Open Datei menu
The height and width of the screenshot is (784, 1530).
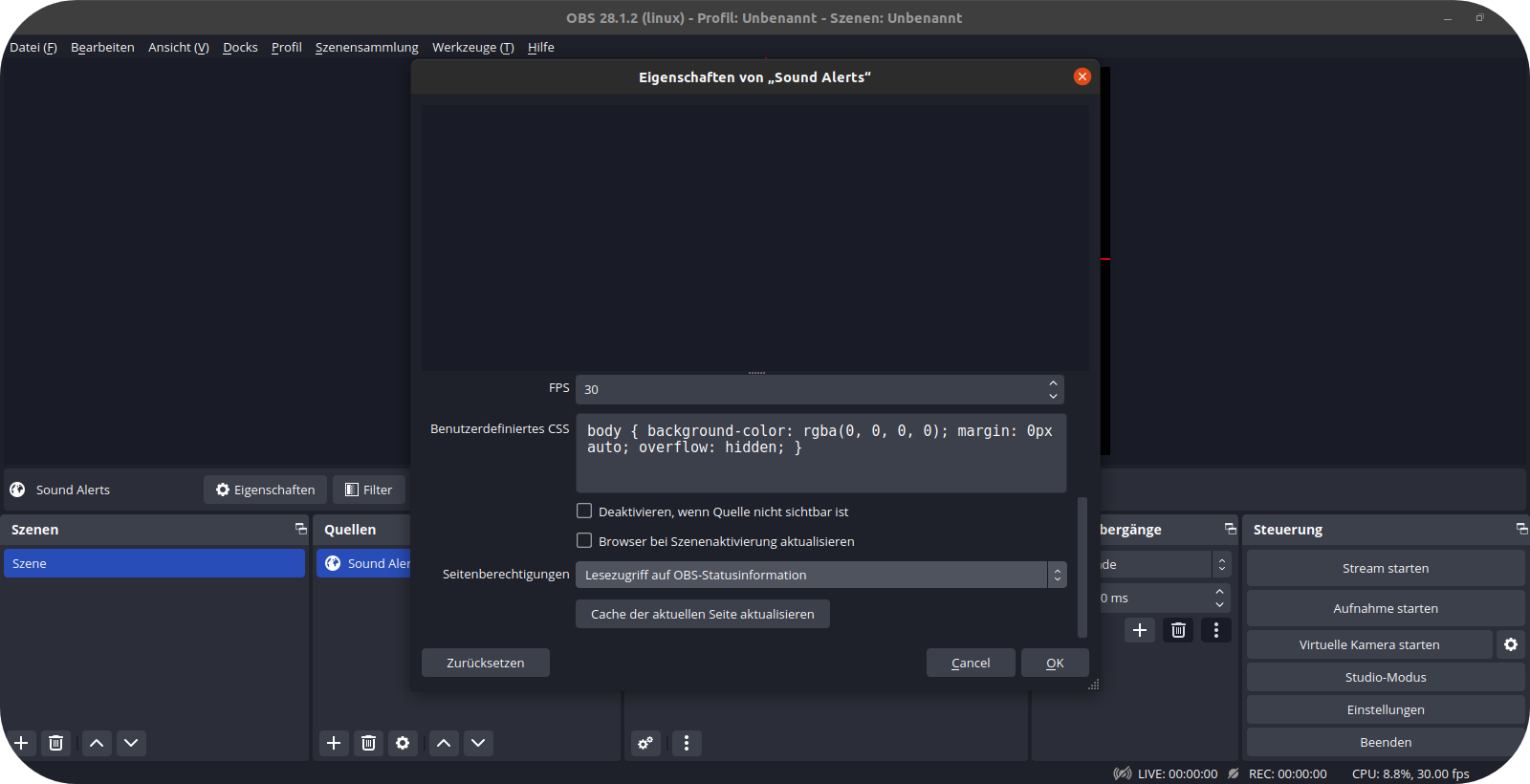(33, 48)
